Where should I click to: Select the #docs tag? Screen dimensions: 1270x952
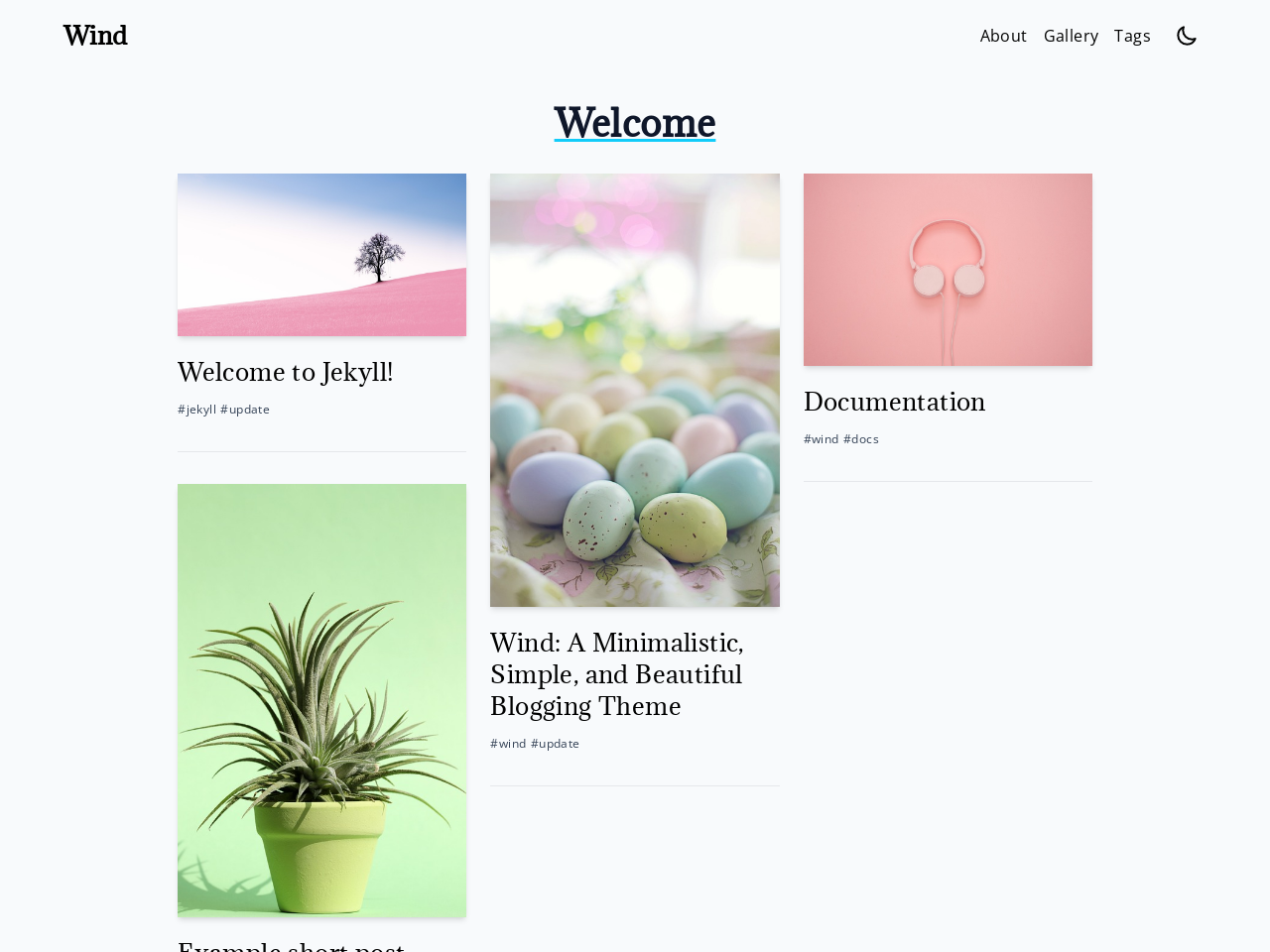[861, 439]
